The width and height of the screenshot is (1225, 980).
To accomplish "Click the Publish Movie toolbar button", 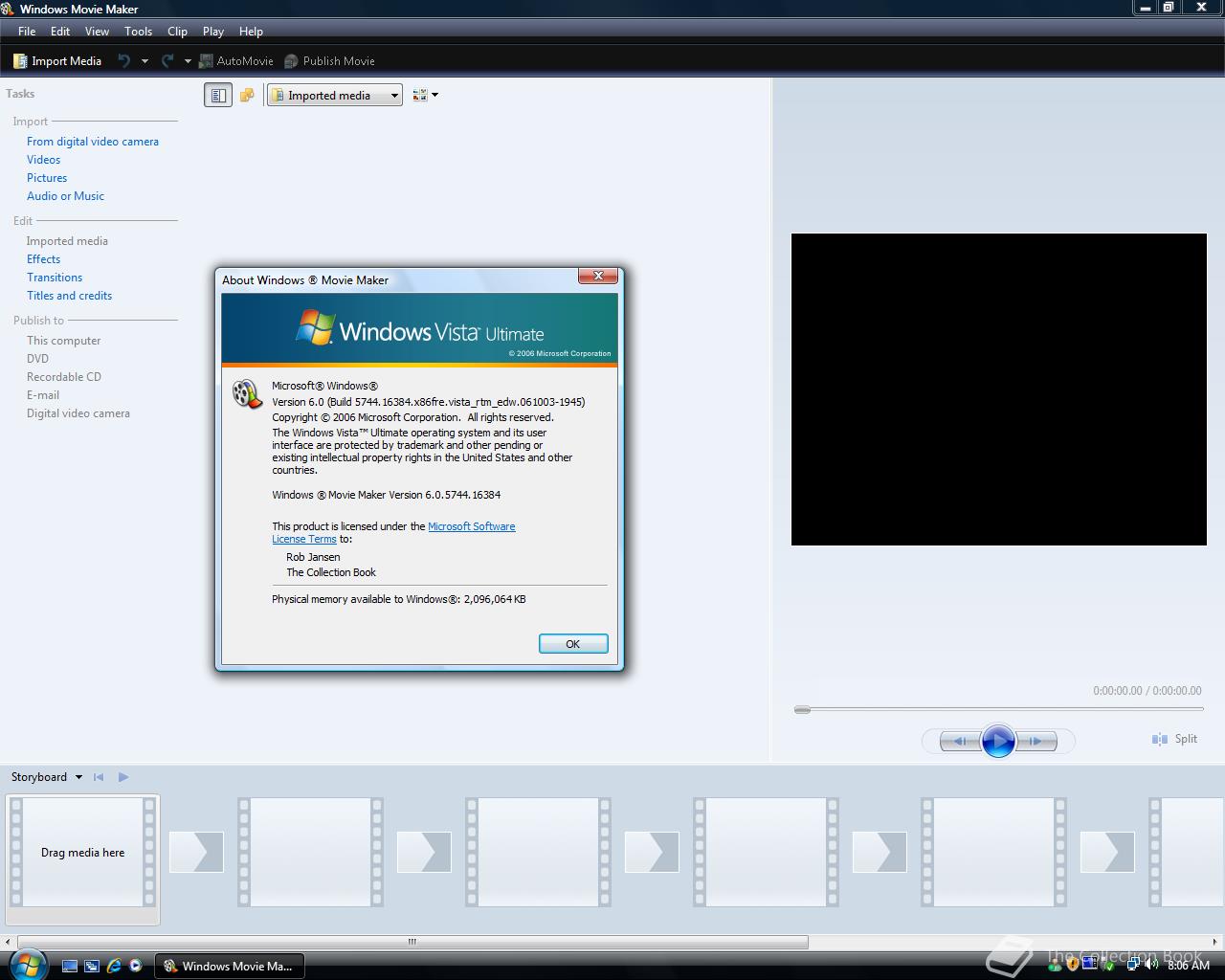I will point(330,60).
